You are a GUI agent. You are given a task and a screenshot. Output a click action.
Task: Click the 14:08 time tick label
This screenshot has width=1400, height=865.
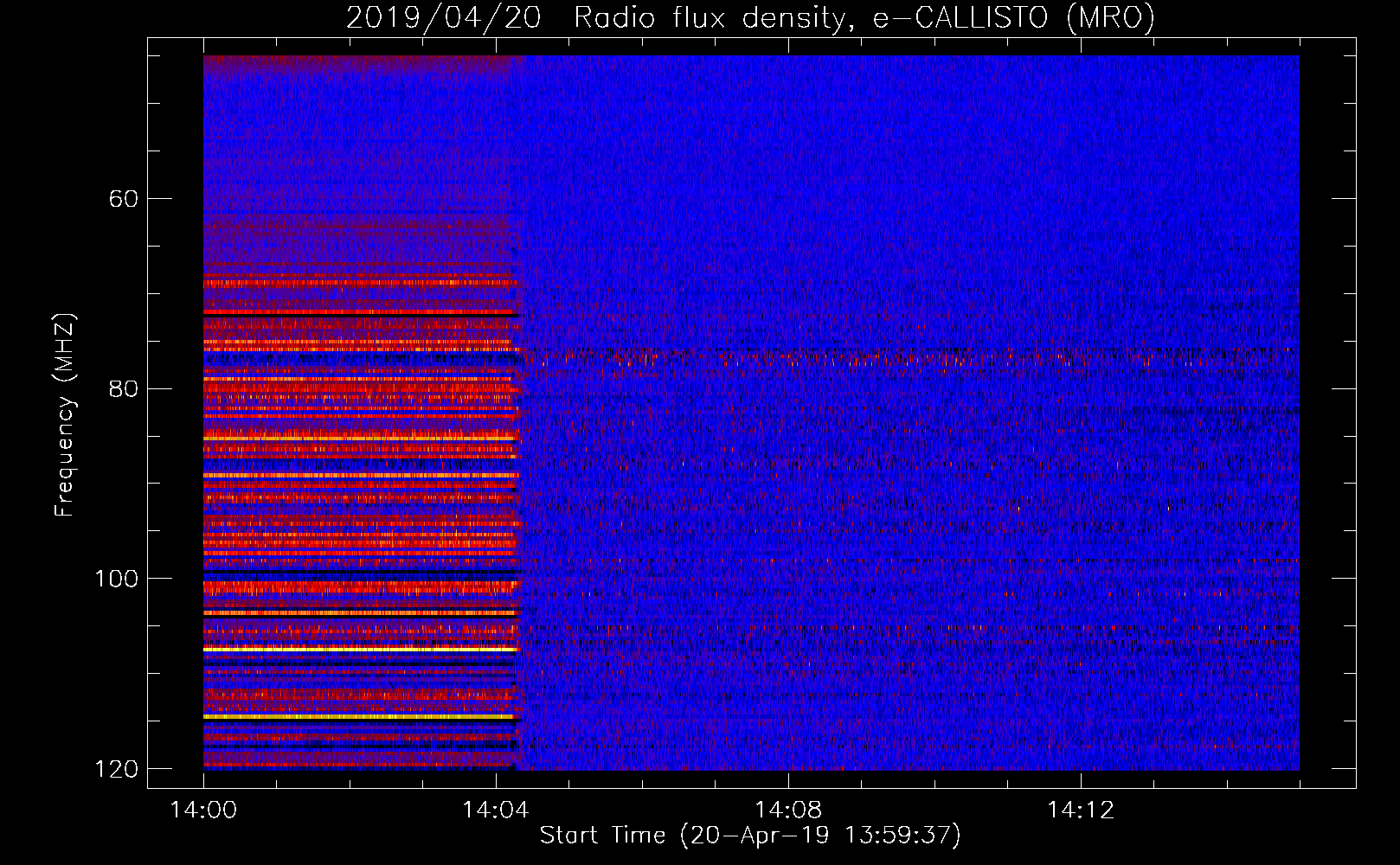click(788, 811)
